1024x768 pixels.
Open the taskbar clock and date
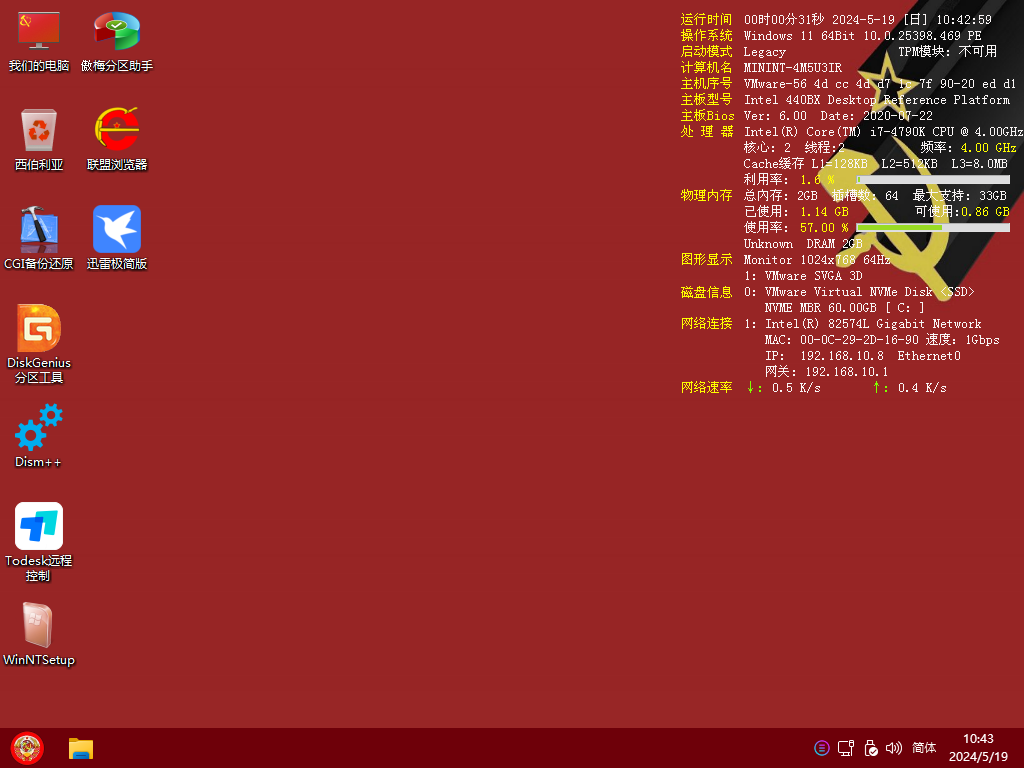click(x=978, y=748)
